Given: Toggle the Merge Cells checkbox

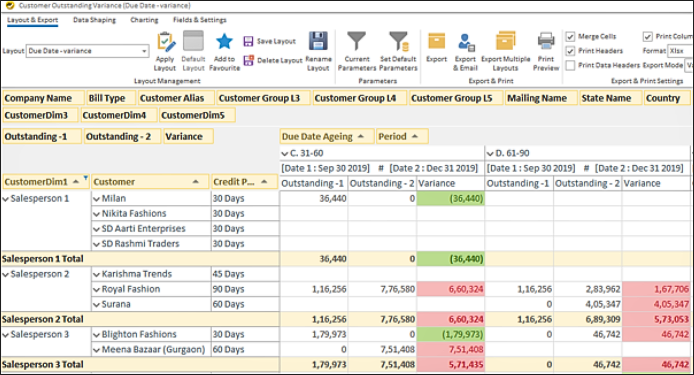Looking at the screenshot, I should pyautogui.click(x=571, y=36).
